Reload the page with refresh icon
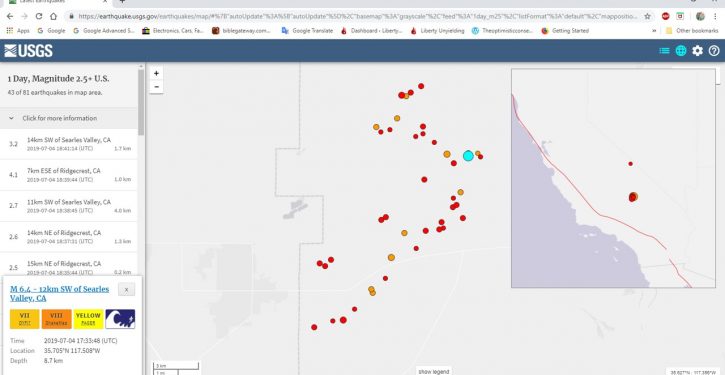Image resolution: width=725 pixels, height=375 pixels. (x=39, y=16)
